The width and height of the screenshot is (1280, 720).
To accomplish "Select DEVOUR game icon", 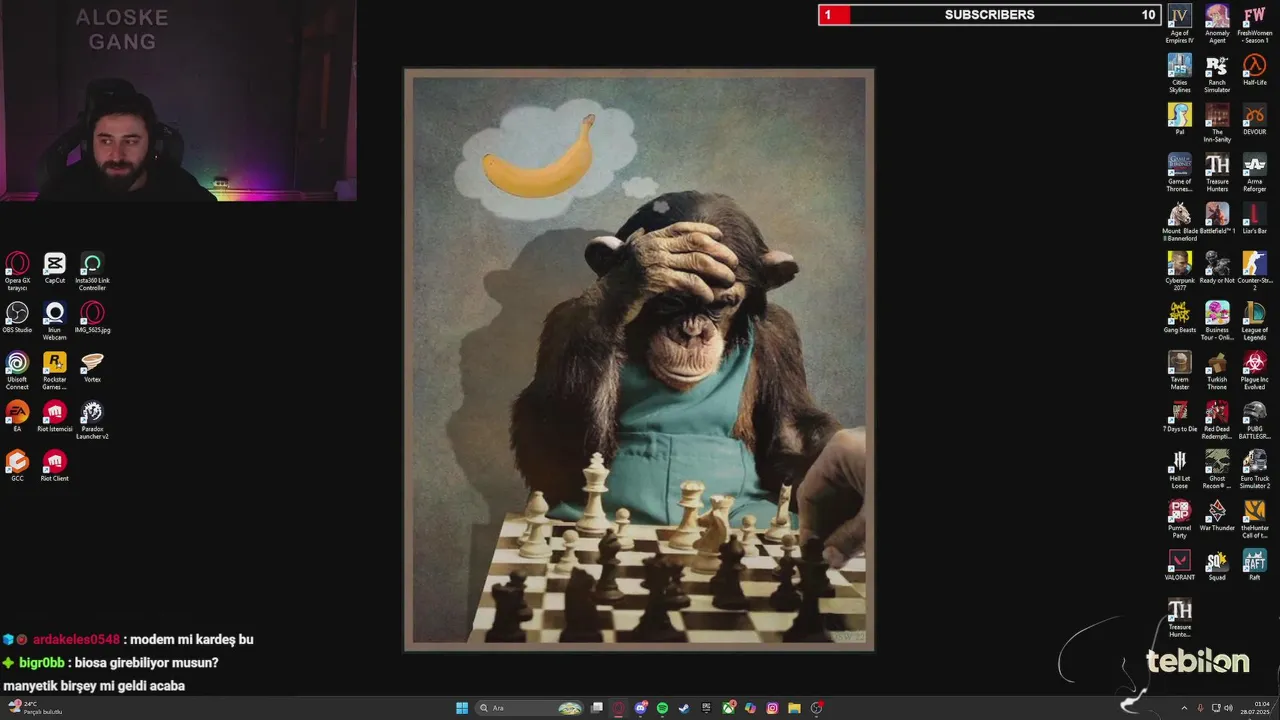I will tap(1254, 119).
